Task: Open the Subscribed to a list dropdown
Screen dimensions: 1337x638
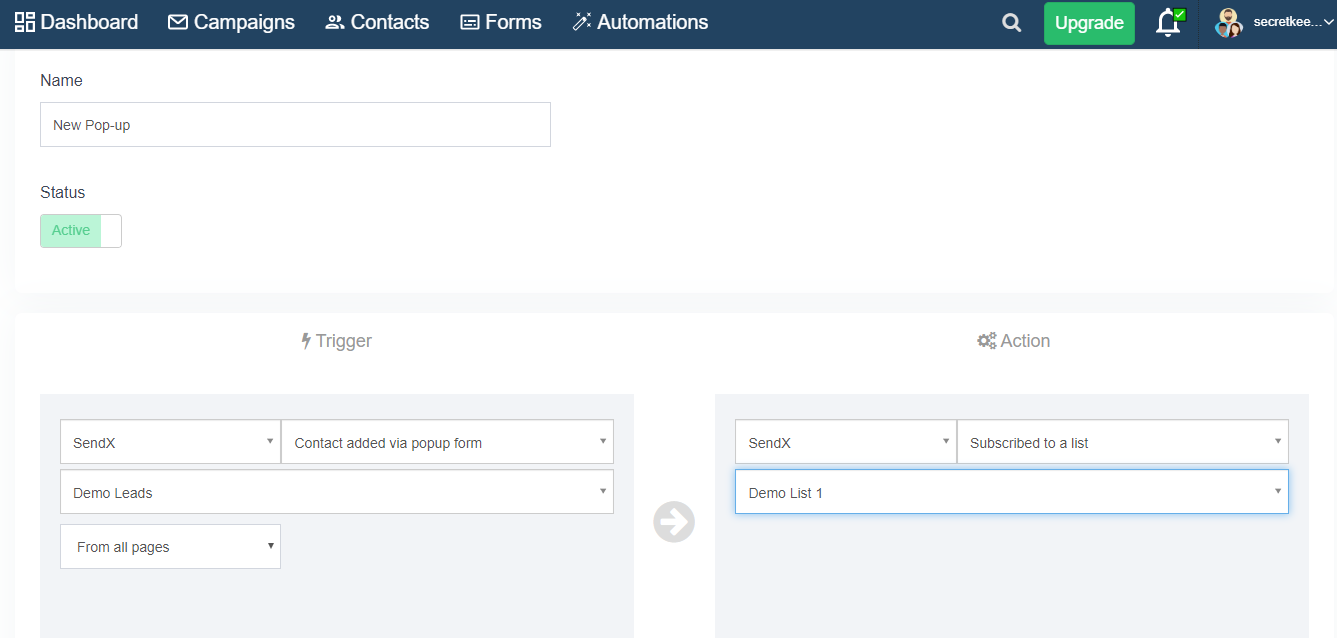Action: pyautogui.click(x=1122, y=442)
